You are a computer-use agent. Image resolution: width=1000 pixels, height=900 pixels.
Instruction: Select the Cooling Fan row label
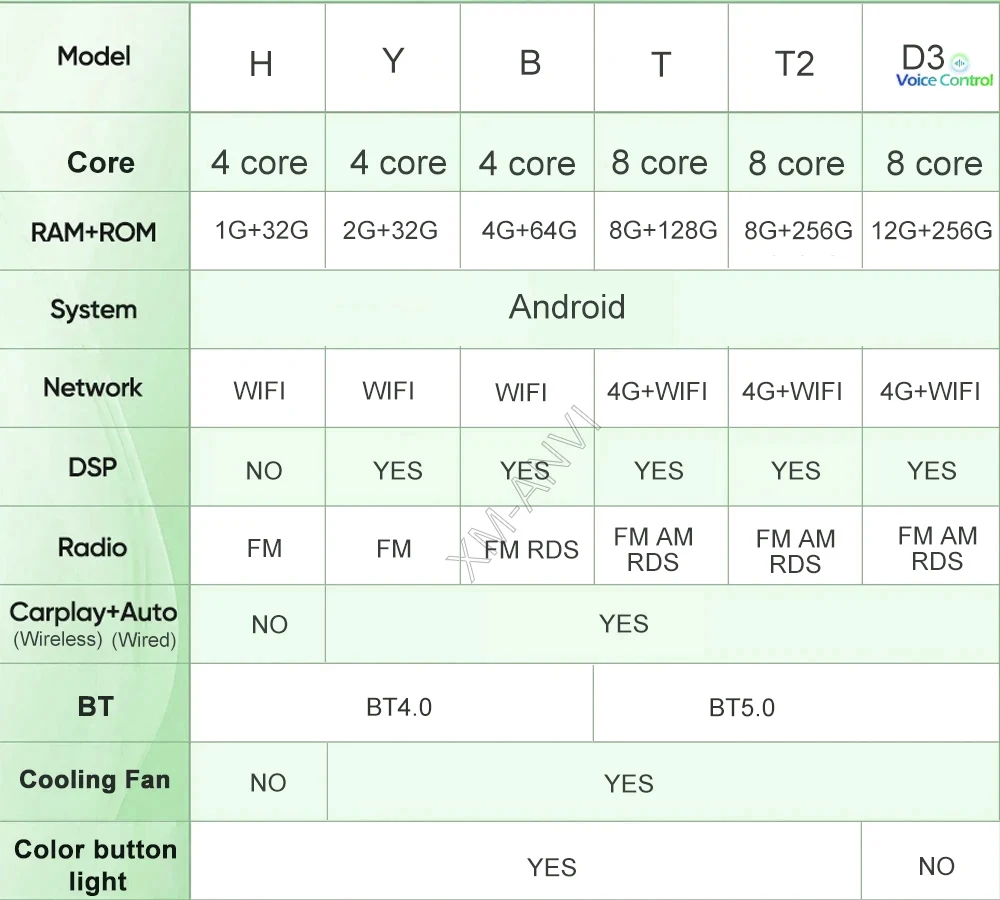[x=95, y=780]
